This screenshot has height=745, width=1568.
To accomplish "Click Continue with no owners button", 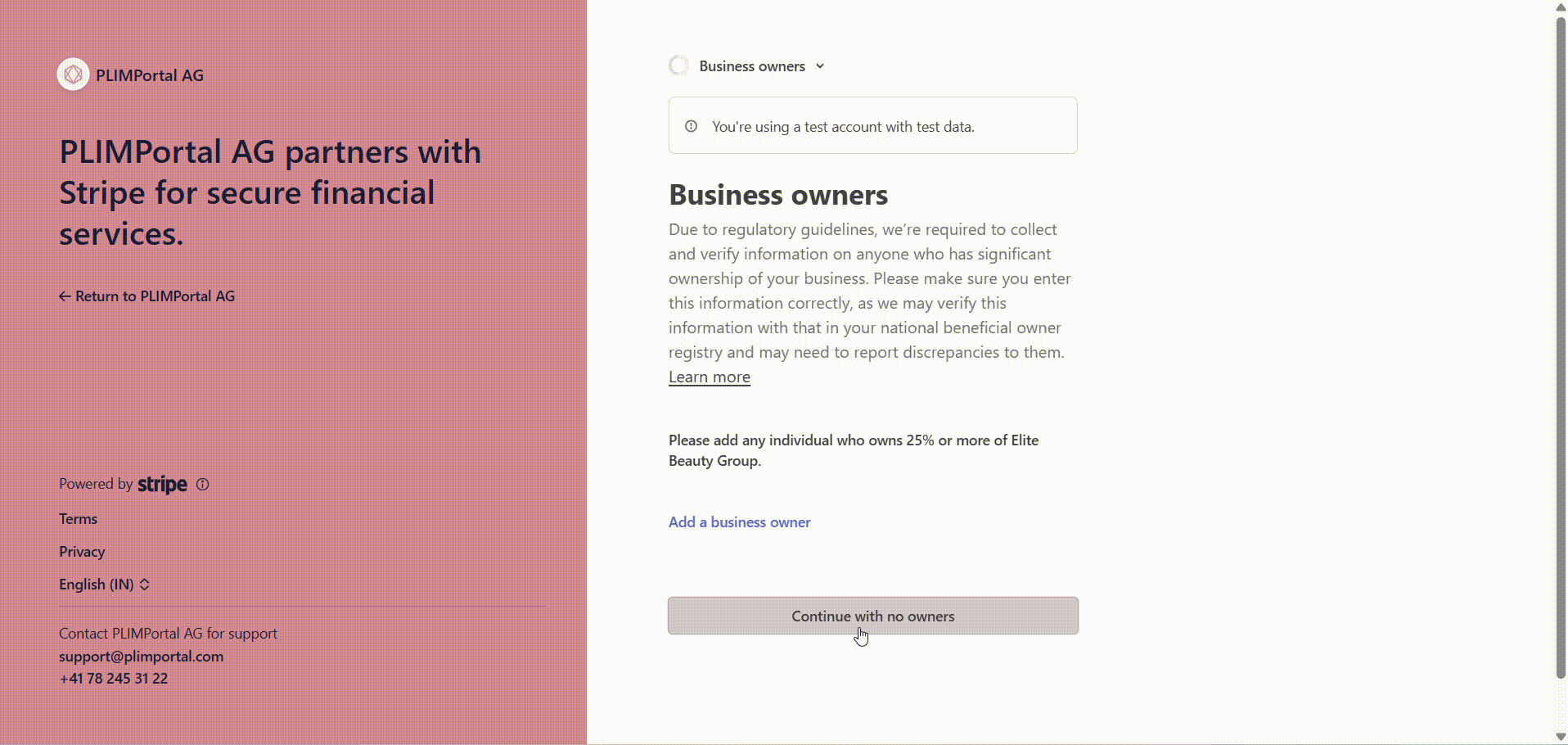I will pyautogui.click(x=873, y=616).
